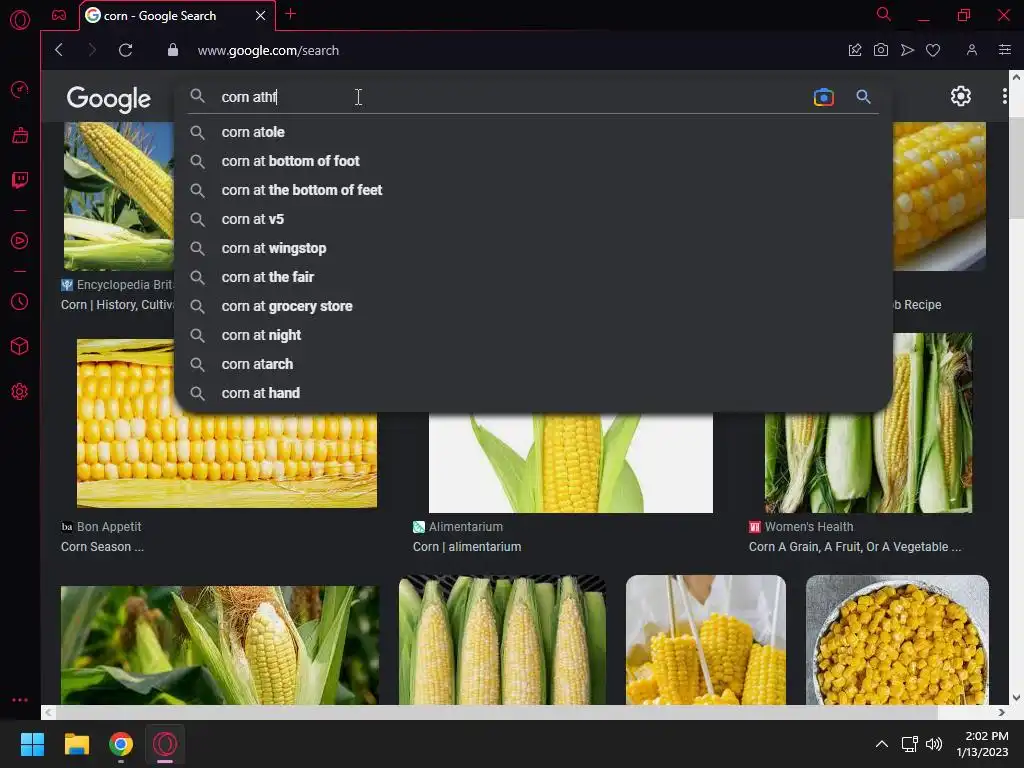Take a snapshot with the camera icon

coord(880,50)
